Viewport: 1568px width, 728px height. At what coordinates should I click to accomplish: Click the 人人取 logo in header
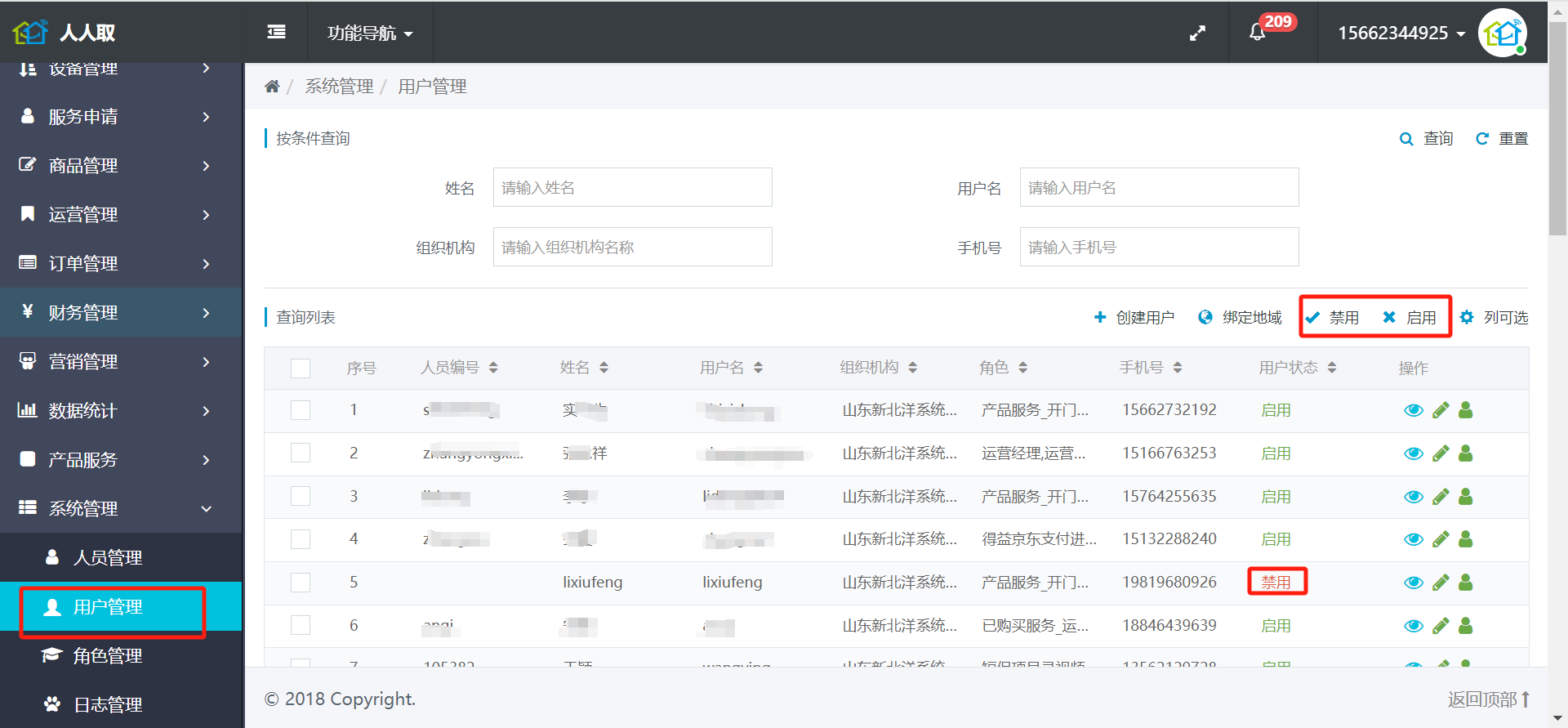click(64, 32)
